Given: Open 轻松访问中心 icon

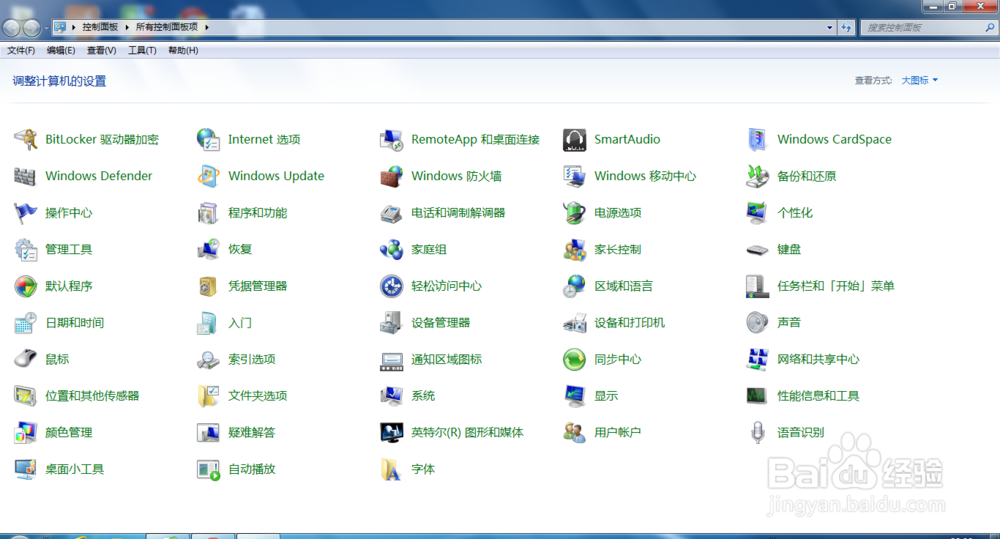Looking at the screenshot, I should tap(391, 286).
